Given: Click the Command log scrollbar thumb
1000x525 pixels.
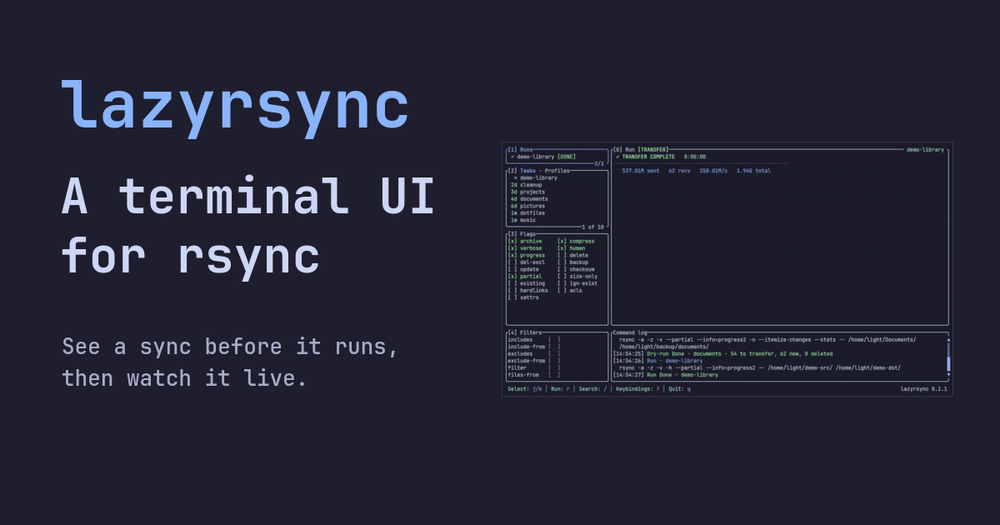Looking at the screenshot, I should coord(948,364).
